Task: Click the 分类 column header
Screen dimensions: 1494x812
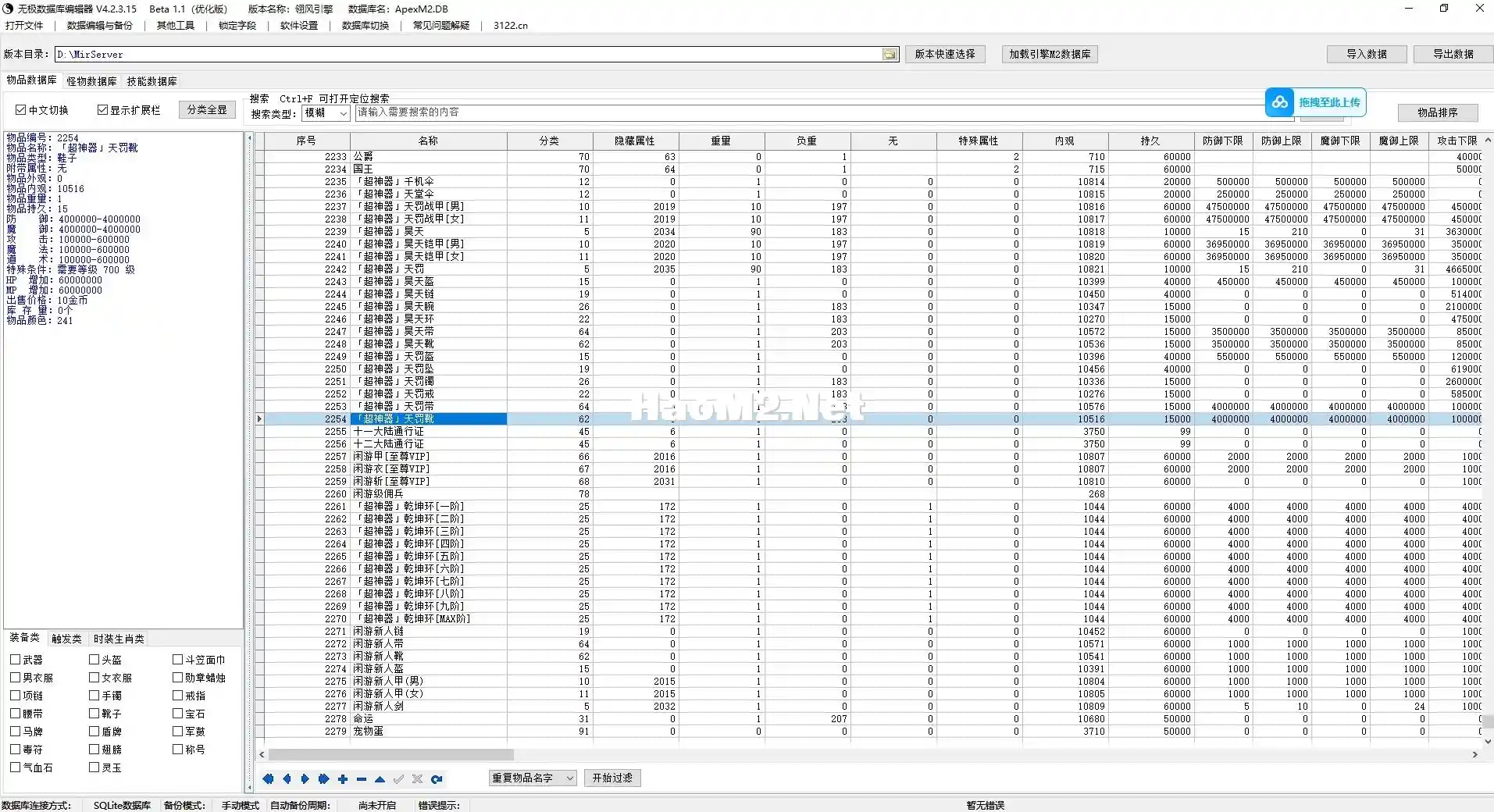Action: 550,141
